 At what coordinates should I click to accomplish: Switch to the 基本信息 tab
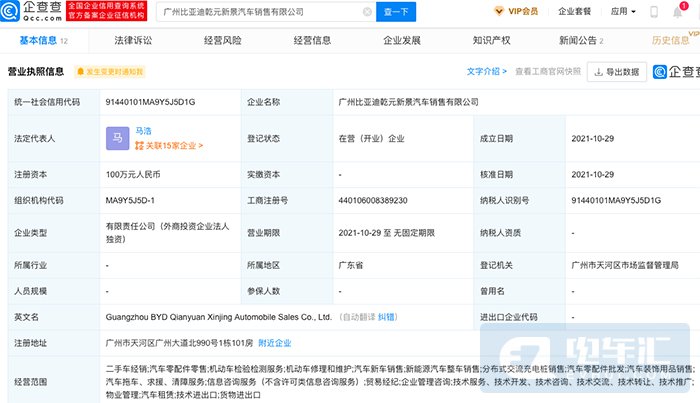pos(43,41)
